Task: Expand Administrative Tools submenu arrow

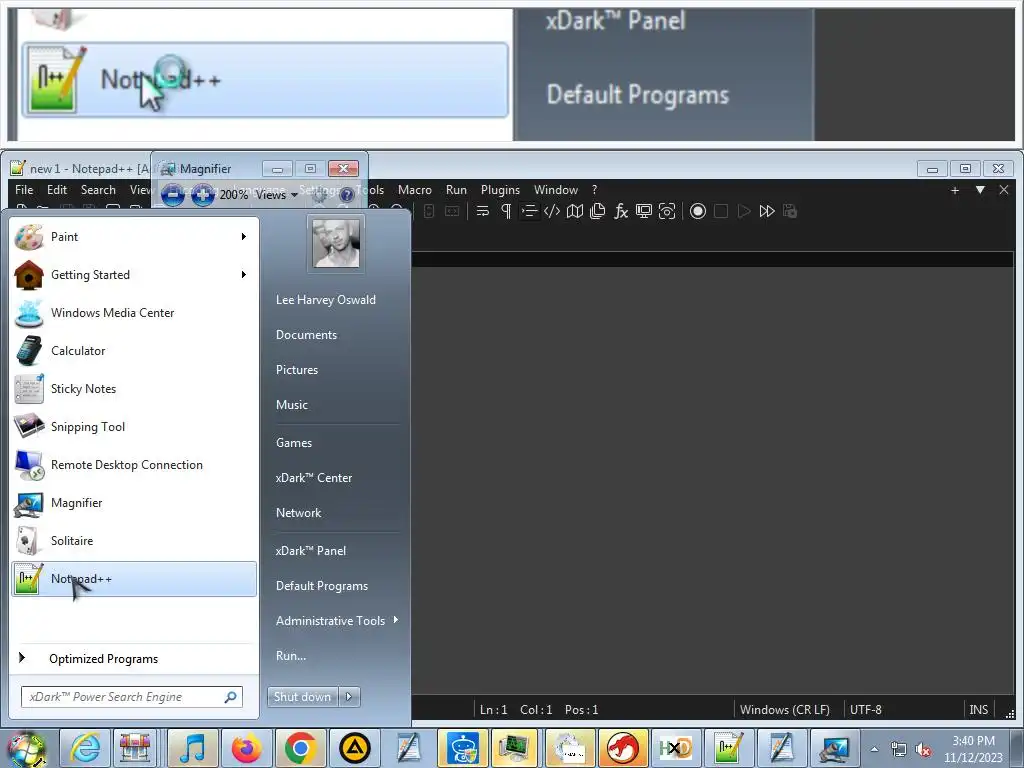Action: click(396, 620)
